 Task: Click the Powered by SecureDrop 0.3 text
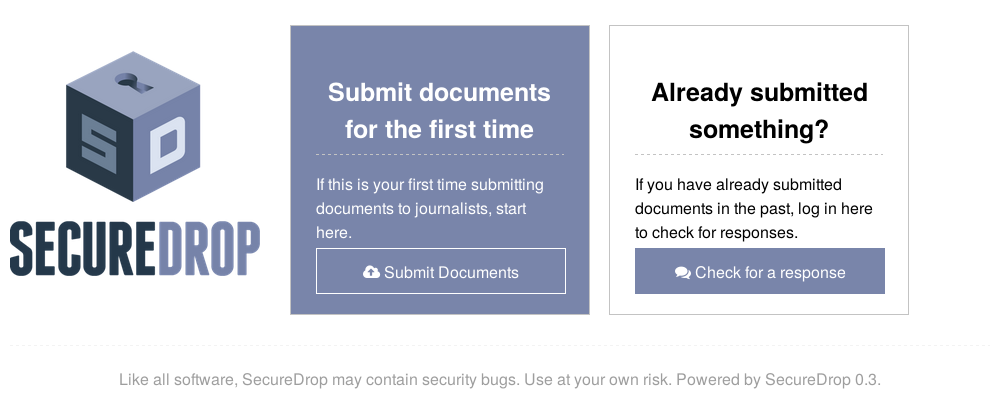(778, 380)
